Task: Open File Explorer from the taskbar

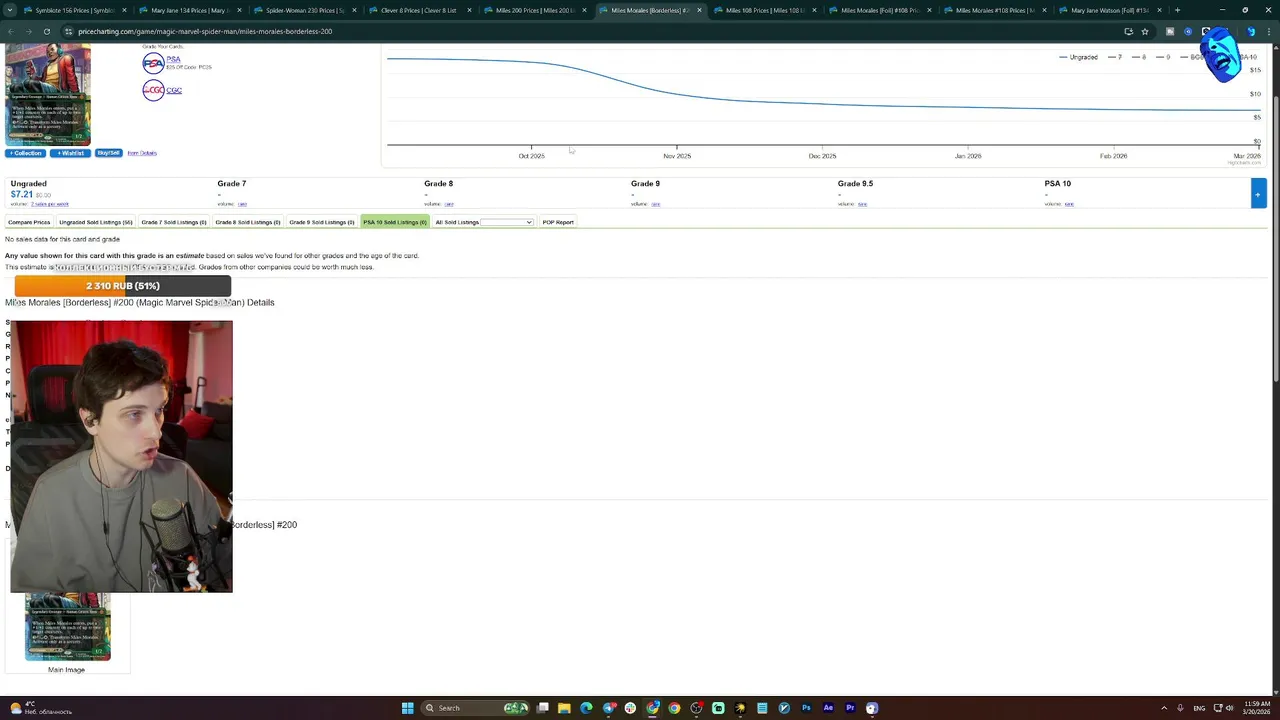Action: [x=564, y=708]
